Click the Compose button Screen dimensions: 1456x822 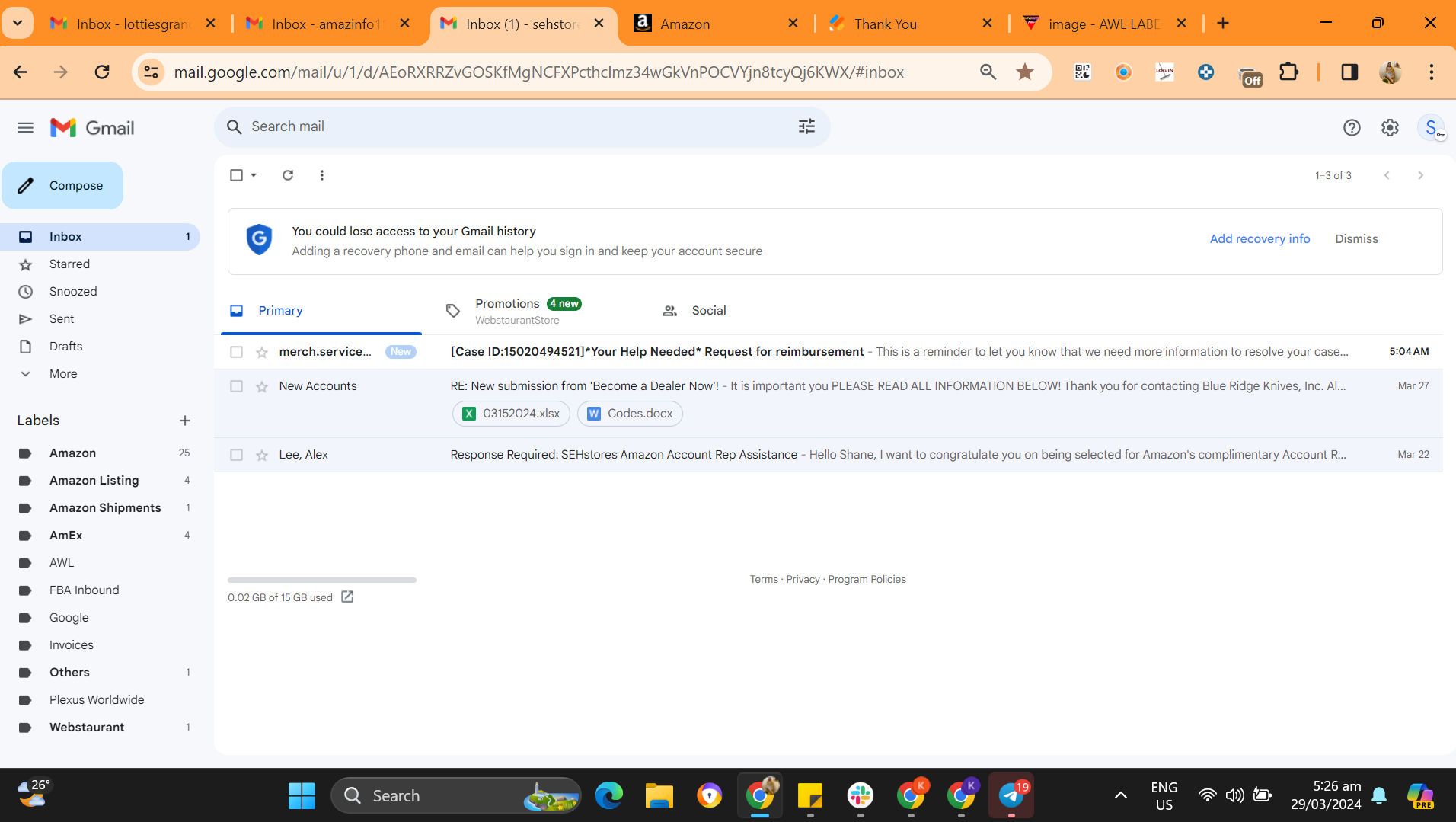[x=62, y=185]
